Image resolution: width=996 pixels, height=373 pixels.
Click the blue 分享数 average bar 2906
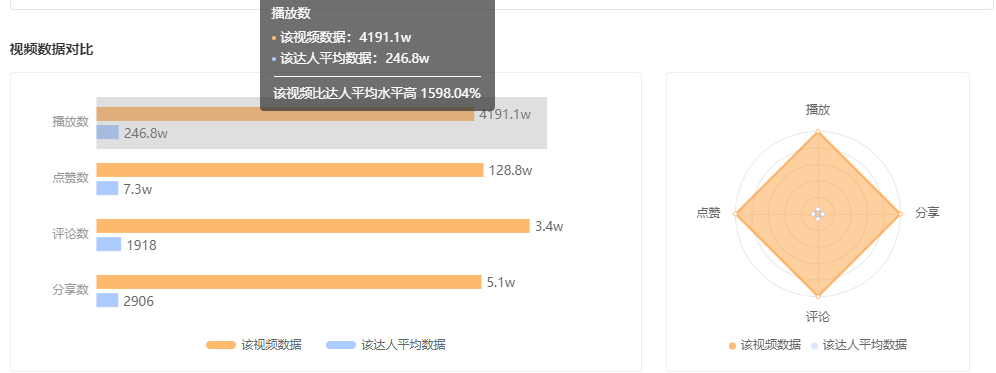pyautogui.click(x=107, y=300)
